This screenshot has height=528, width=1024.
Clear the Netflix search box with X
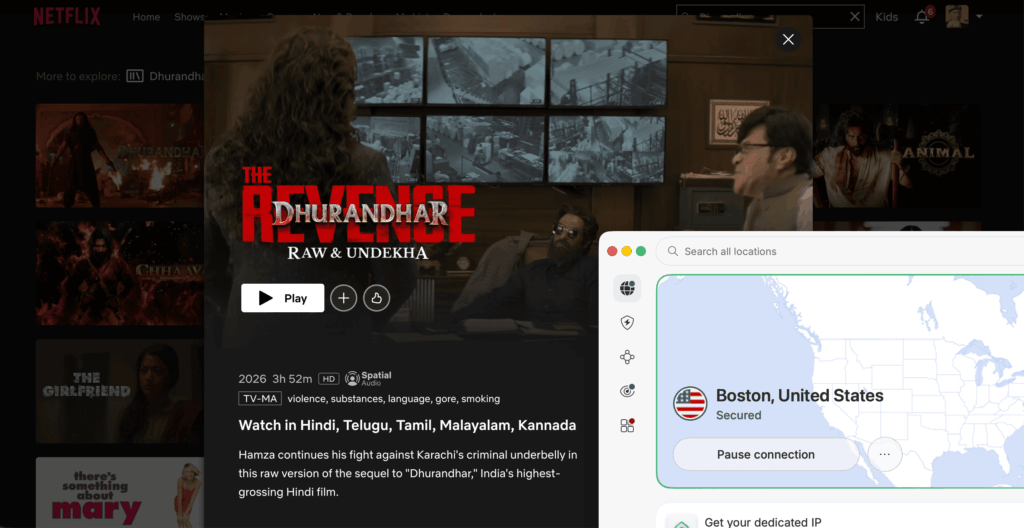click(854, 17)
